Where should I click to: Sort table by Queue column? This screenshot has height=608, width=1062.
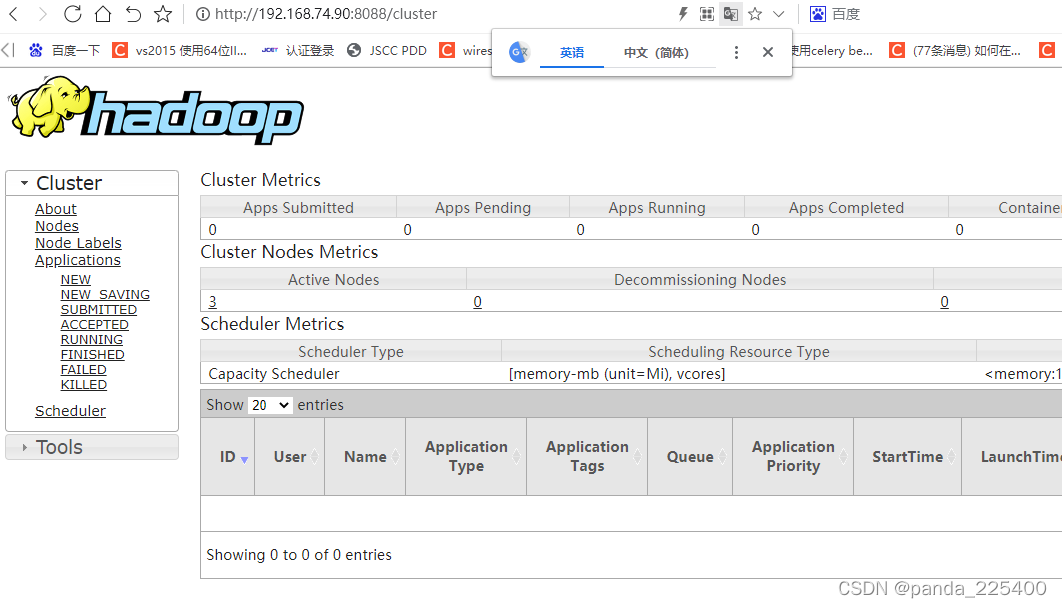[690, 457]
